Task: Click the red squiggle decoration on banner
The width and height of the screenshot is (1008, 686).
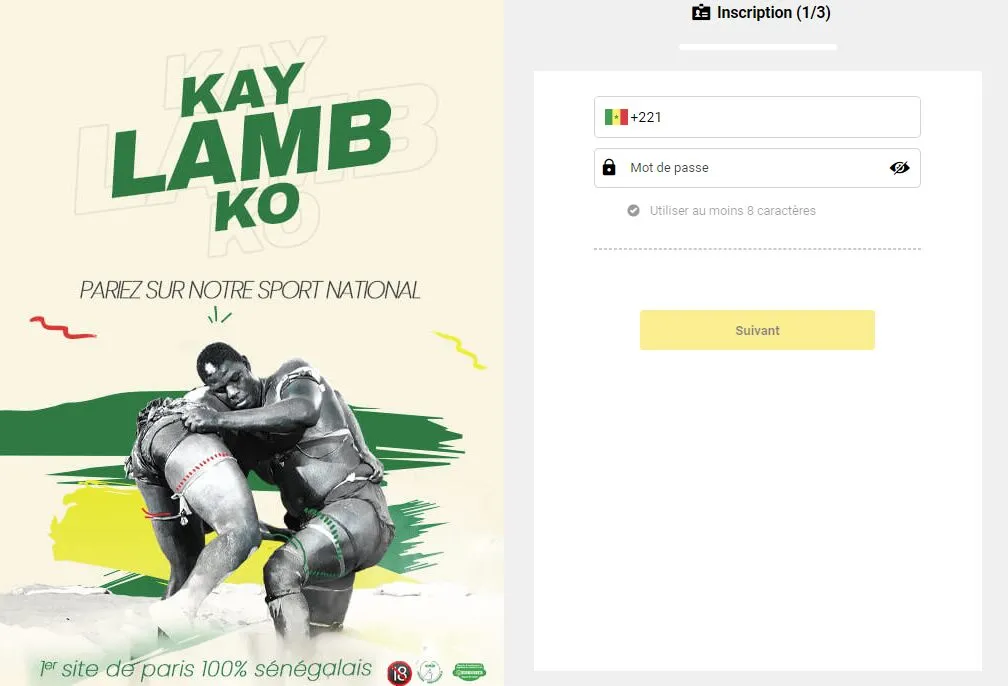Action: (x=62, y=327)
